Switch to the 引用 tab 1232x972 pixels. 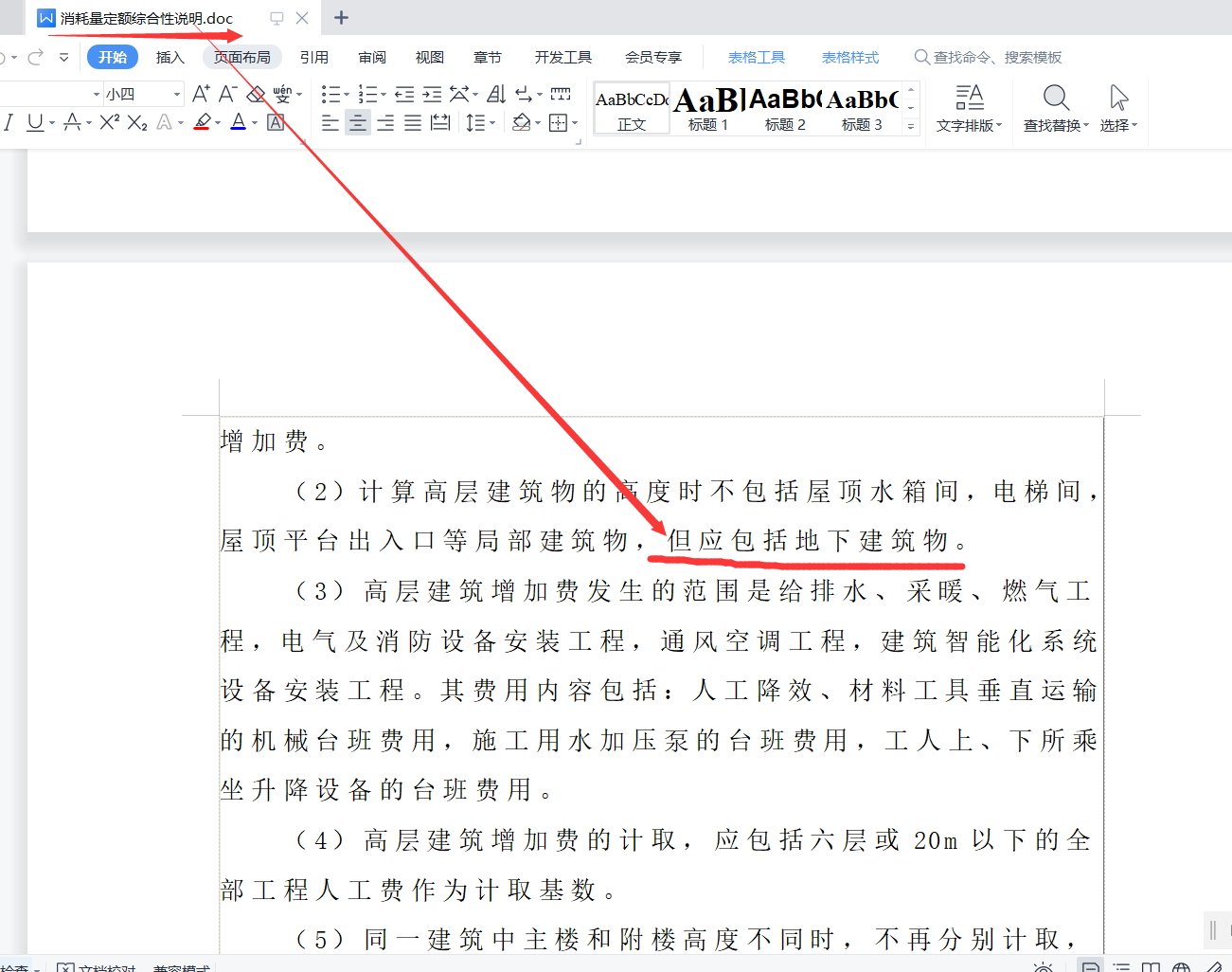(x=314, y=58)
